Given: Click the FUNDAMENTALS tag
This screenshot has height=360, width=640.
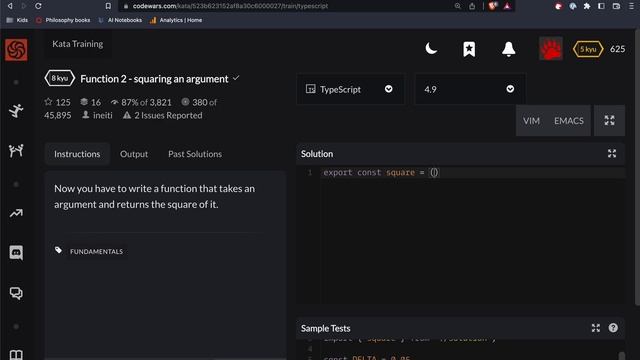Looking at the screenshot, I should point(96,251).
